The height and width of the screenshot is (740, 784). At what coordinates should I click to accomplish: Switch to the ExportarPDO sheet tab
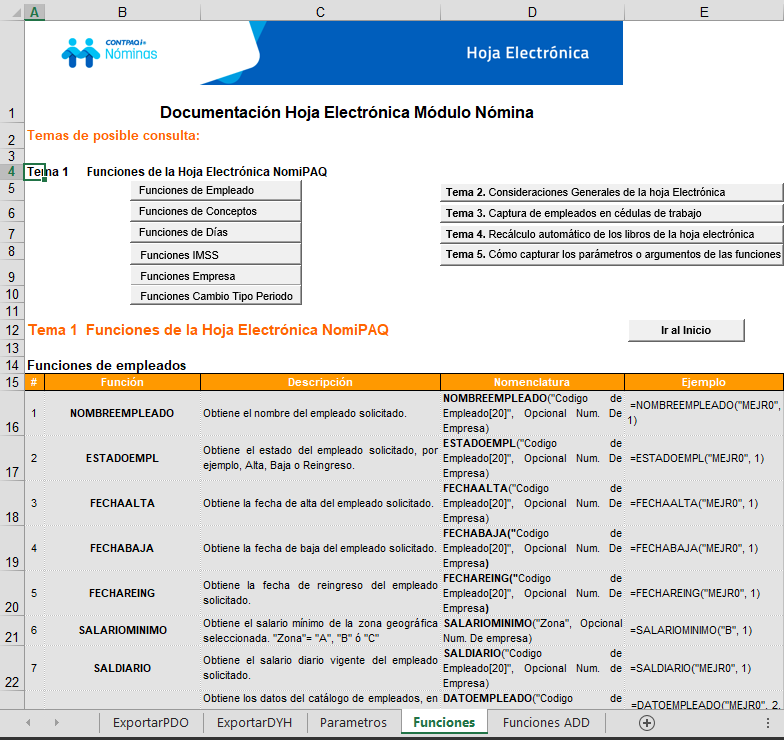tap(150, 722)
